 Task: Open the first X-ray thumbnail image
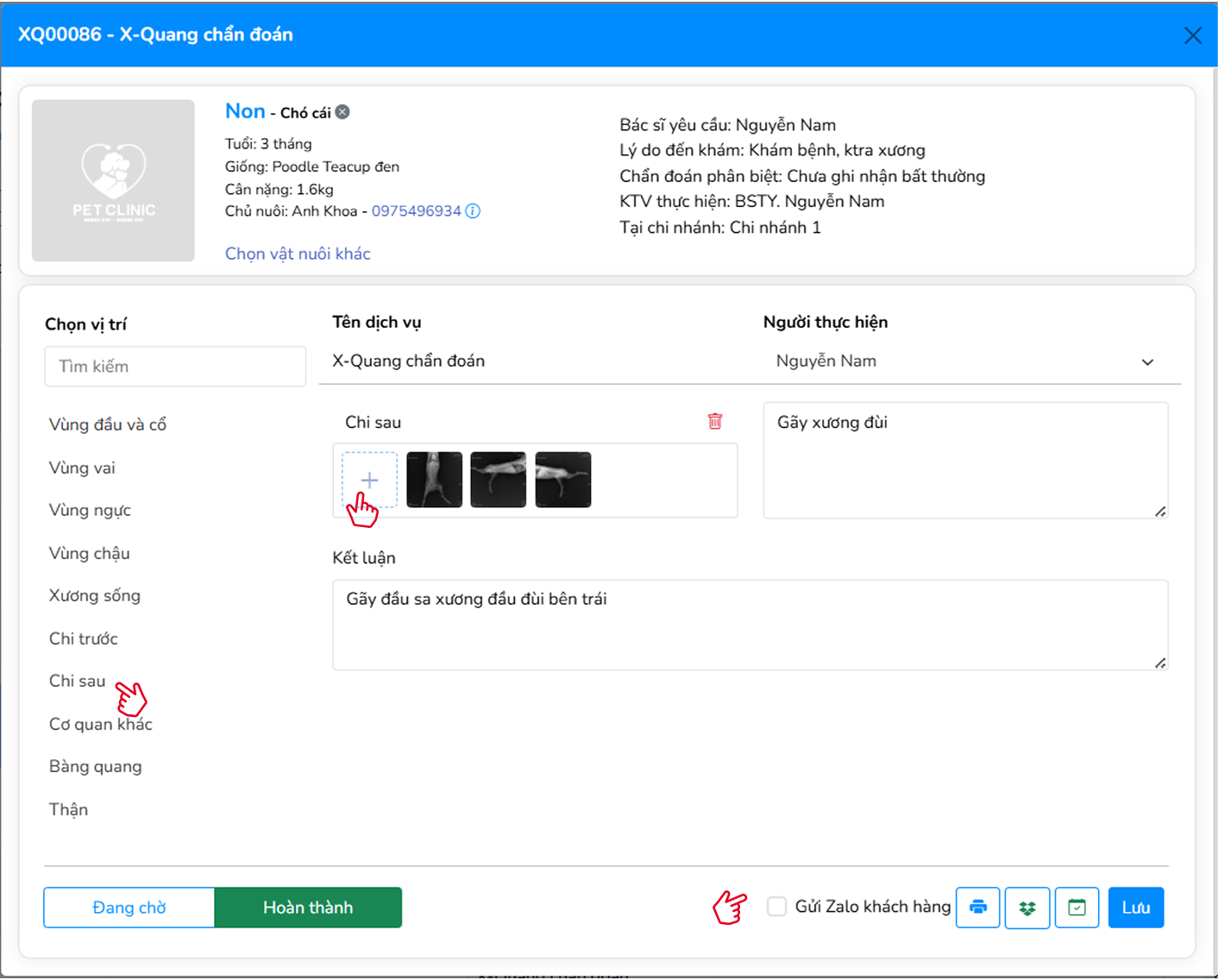pyautogui.click(x=434, y=479)
